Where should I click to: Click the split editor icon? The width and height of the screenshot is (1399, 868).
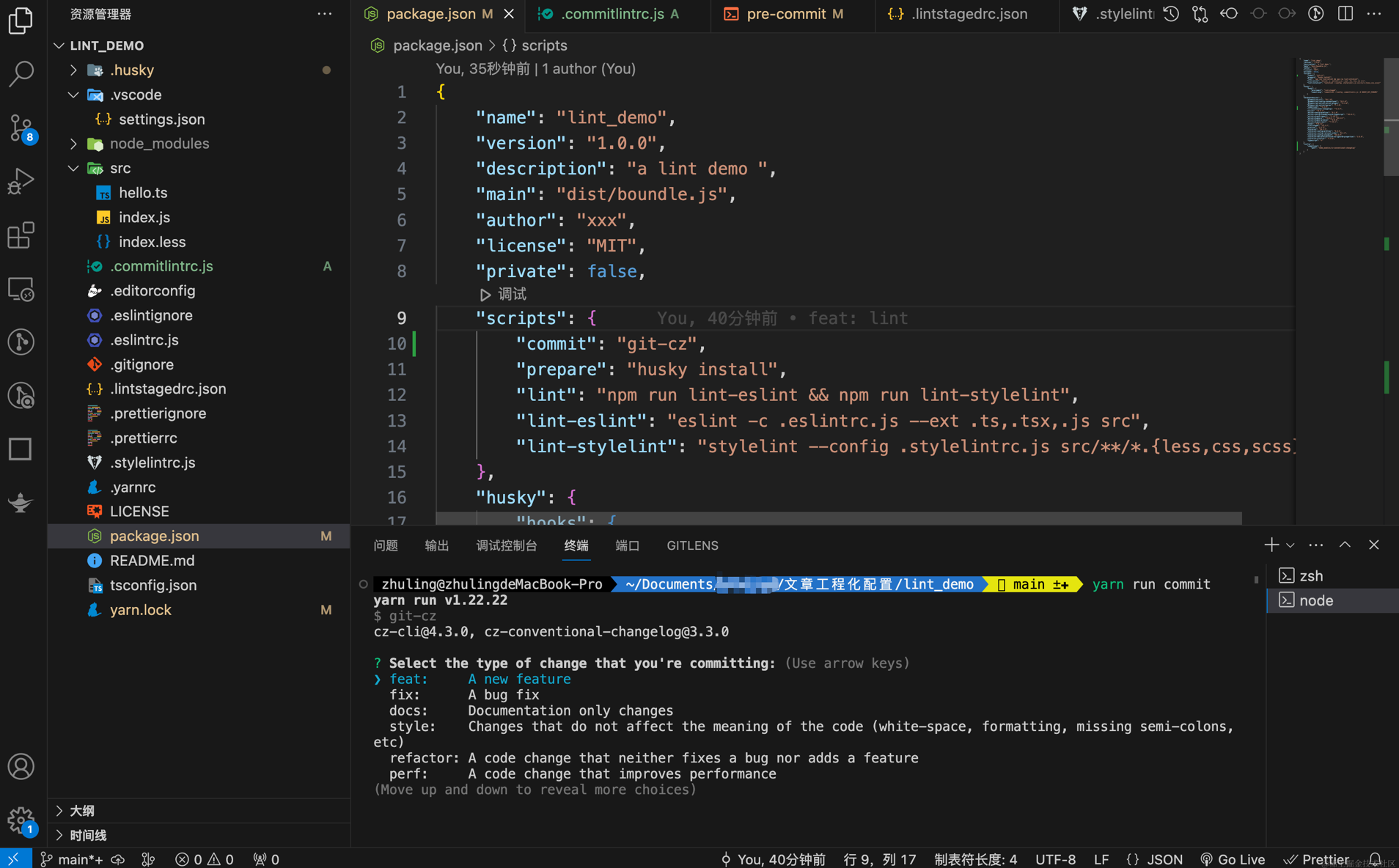pyautogui.click(x=1345, y=13)
